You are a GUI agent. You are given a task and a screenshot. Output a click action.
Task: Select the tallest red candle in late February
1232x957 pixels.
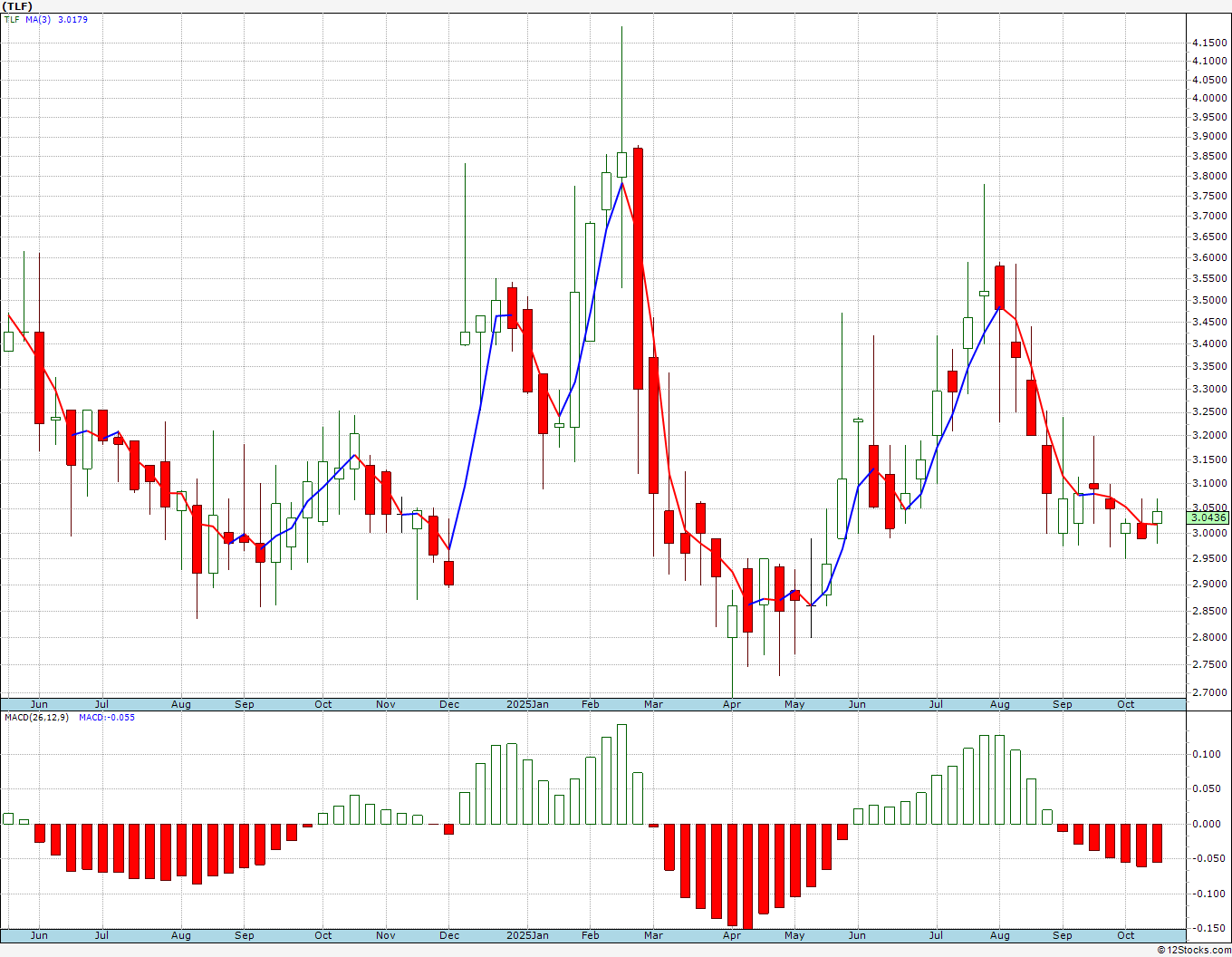(638, 268)
